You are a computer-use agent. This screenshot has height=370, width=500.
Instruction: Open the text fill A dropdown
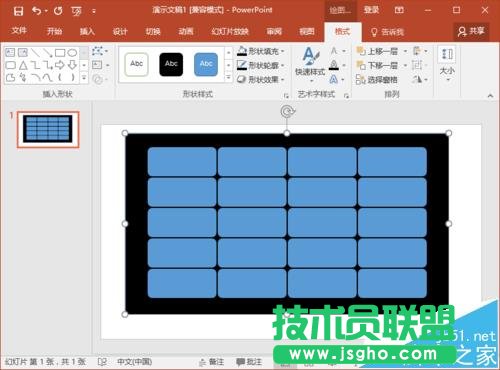338,51
